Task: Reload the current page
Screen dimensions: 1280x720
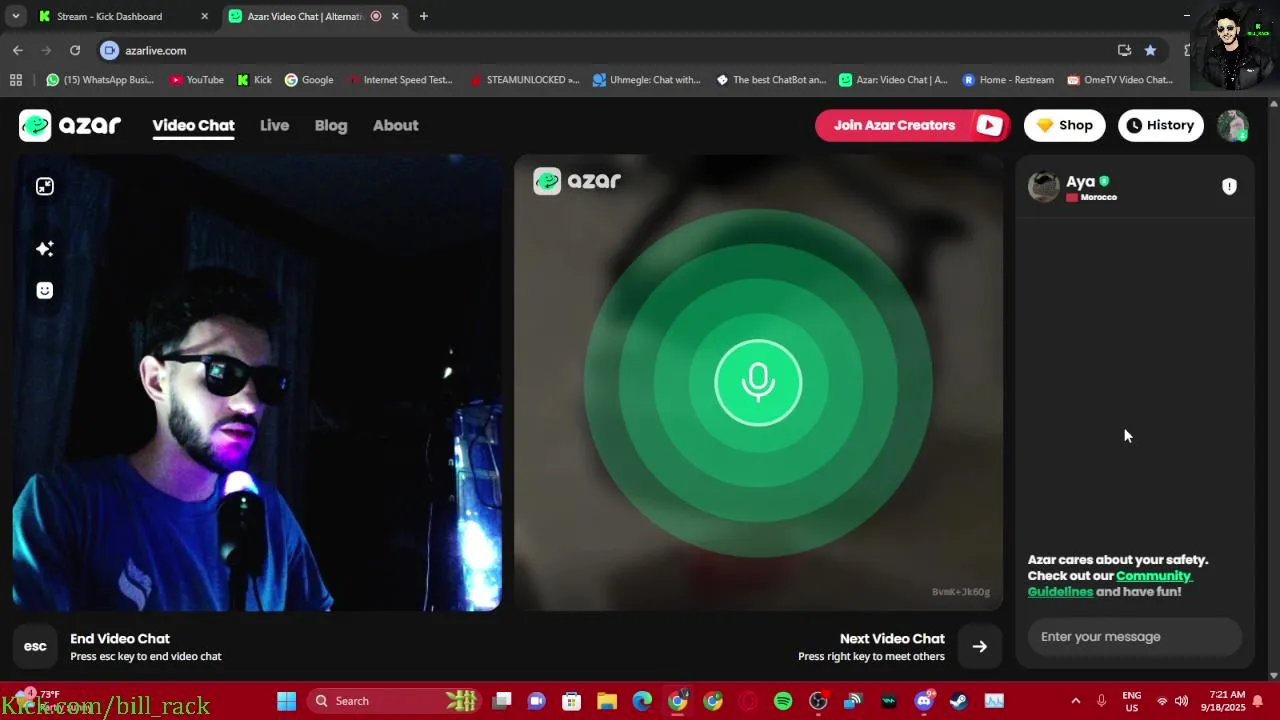Action: coord(75,50)
